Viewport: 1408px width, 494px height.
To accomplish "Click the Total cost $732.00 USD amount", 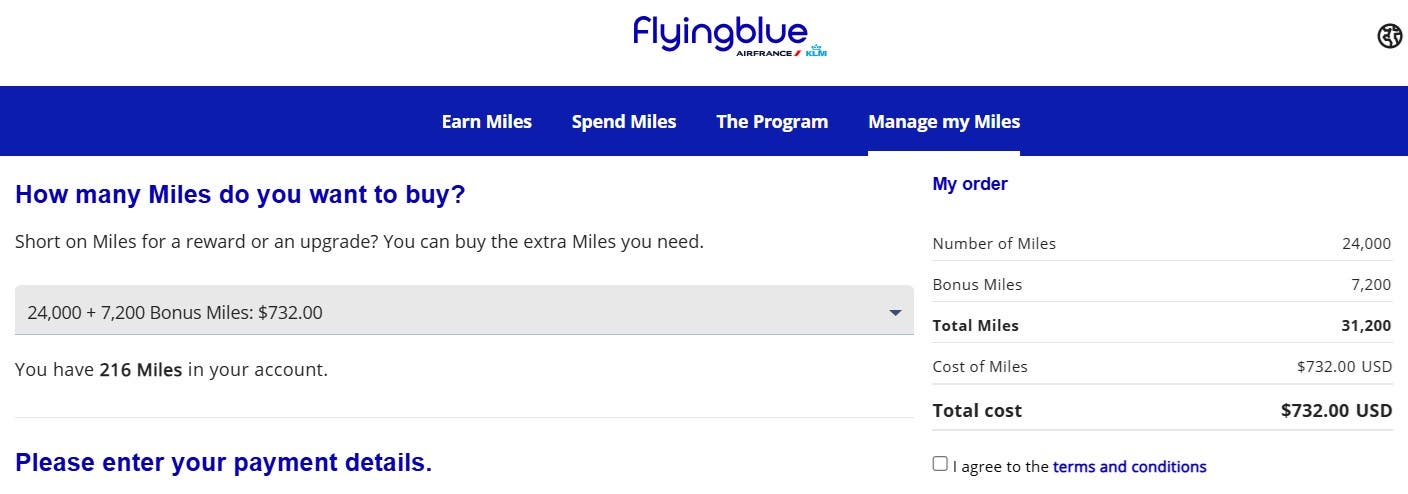I will [1336, 411].
